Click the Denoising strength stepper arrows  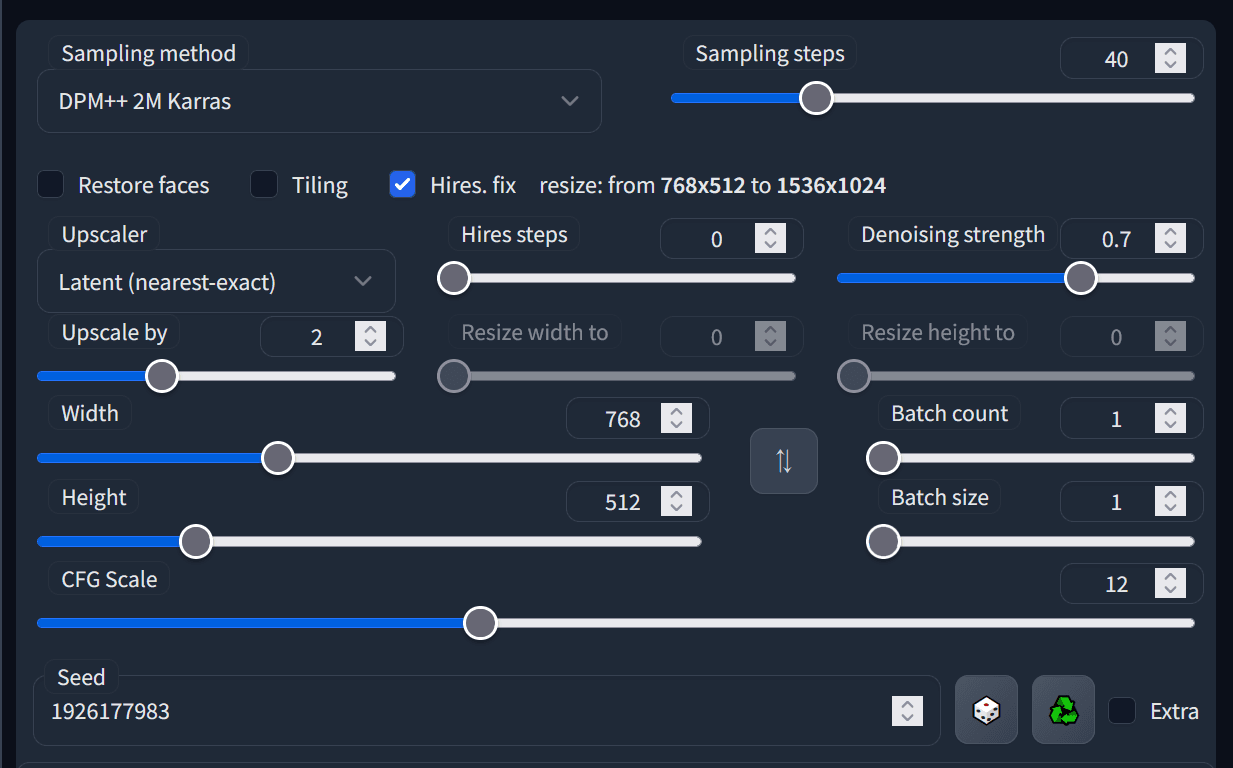click(1169, 238)
